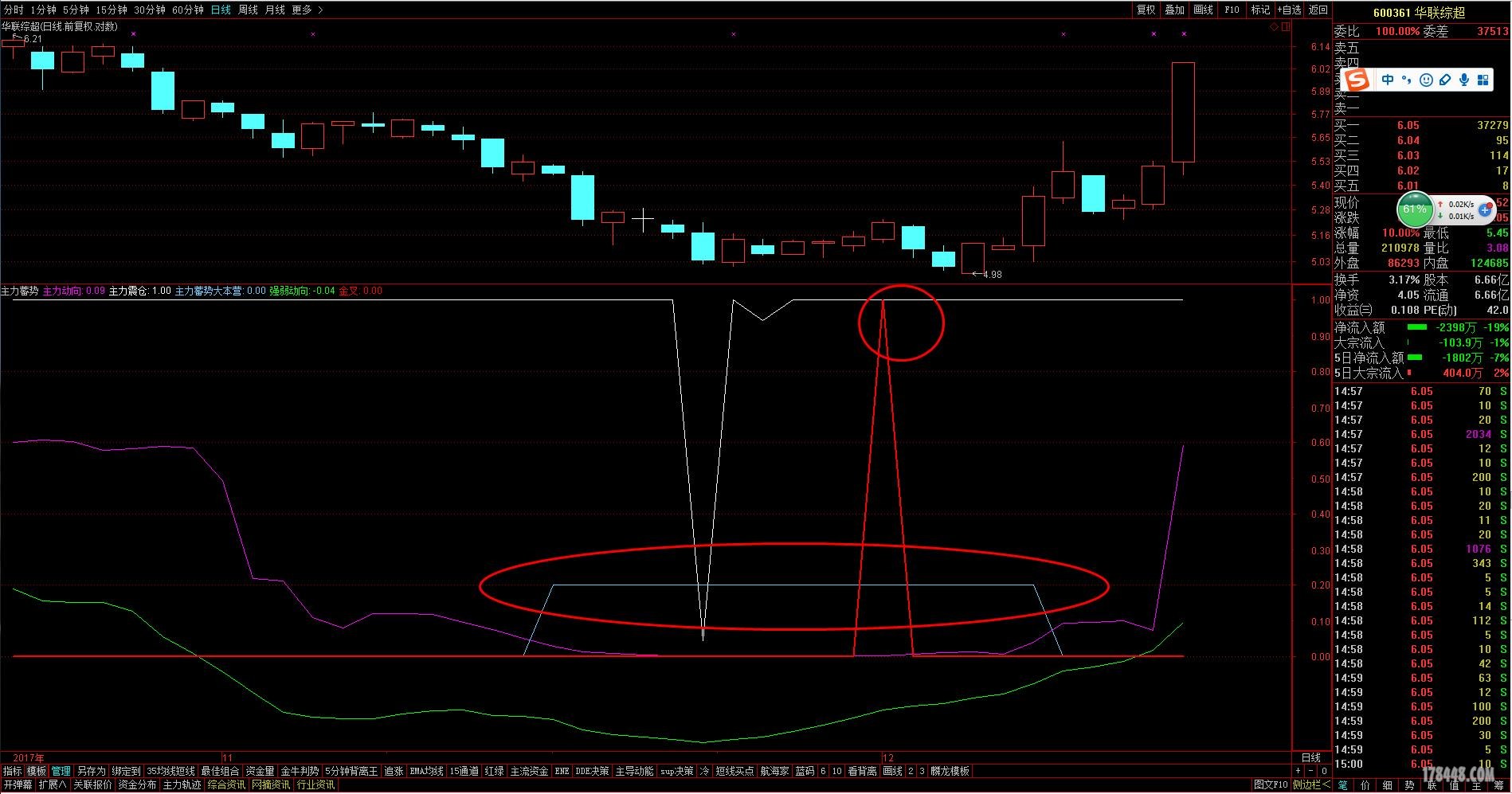This screenshot has width=1512, height=794.
Task: Reset chart zoom with the 0 button
Action: pyautogui.click(x=1323, y=771)
